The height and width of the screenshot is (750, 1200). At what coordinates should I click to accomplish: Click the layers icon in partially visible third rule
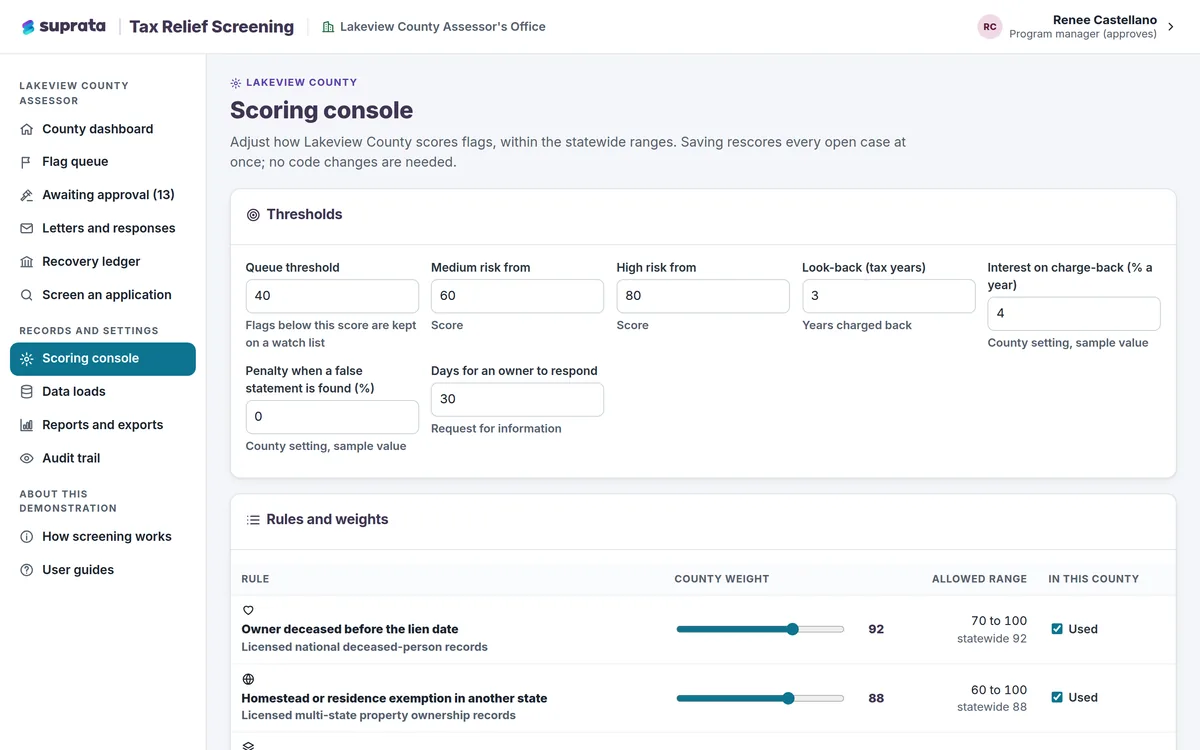[x=248, y=745]
